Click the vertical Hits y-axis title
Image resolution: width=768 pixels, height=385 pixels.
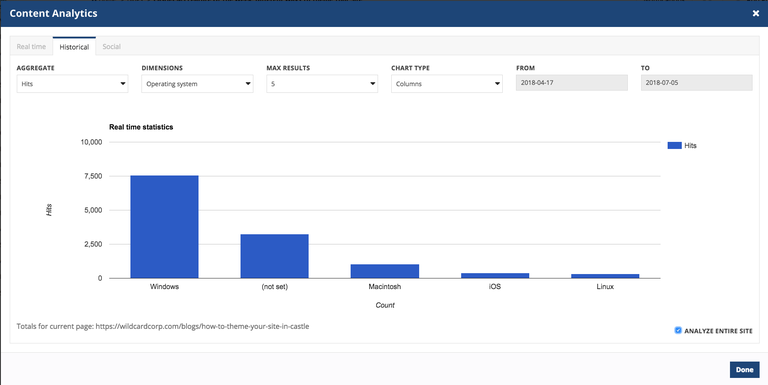click(49, 210)
